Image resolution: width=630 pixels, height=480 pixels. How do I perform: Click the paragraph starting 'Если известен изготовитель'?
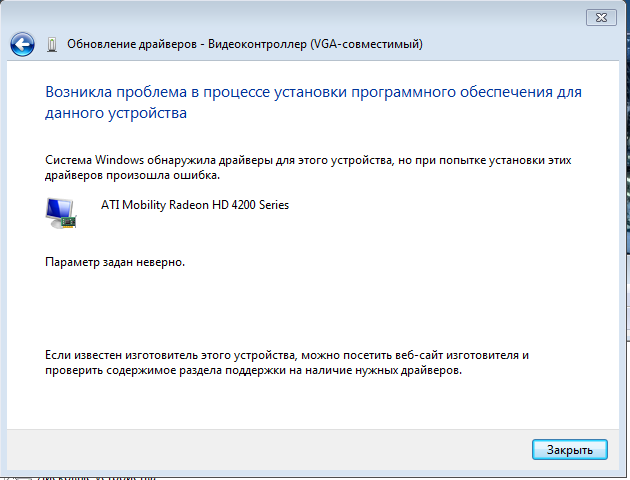(287, 363)
